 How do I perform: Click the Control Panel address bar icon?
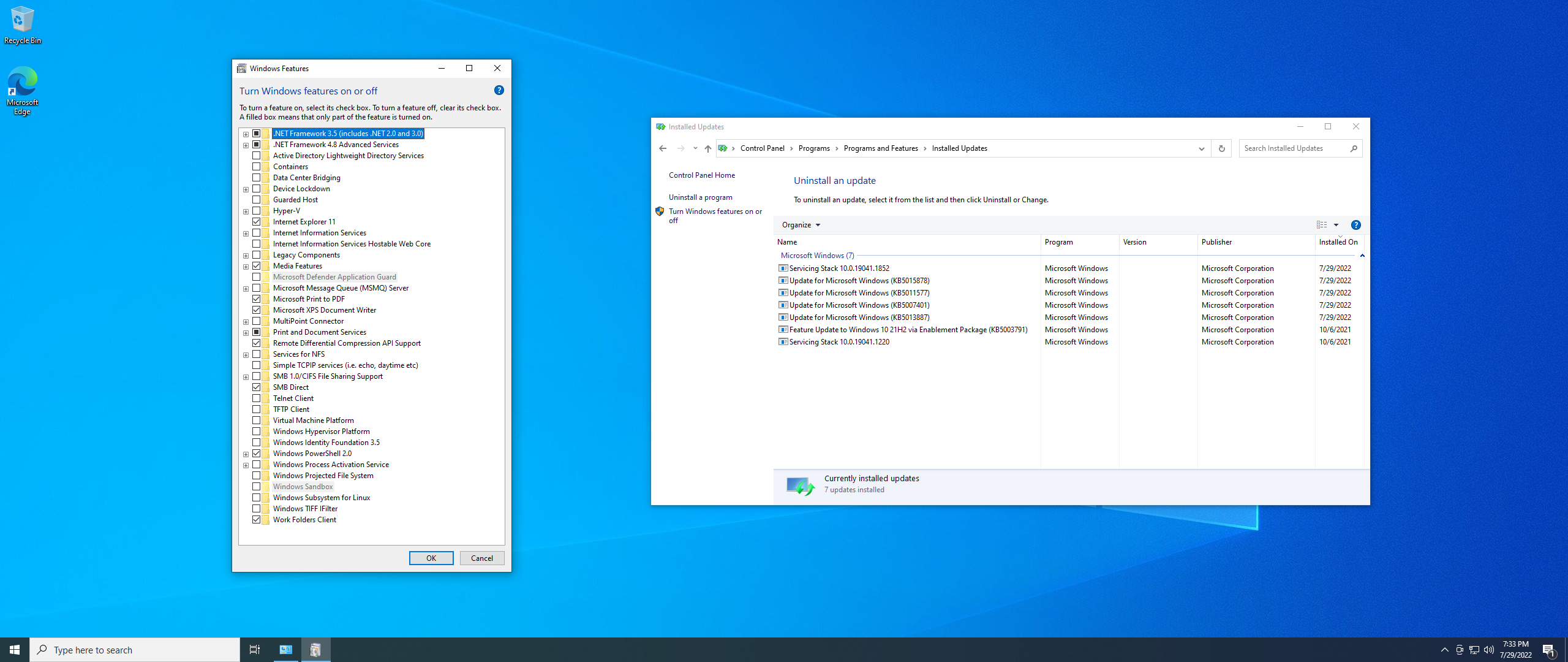[723, 148]
